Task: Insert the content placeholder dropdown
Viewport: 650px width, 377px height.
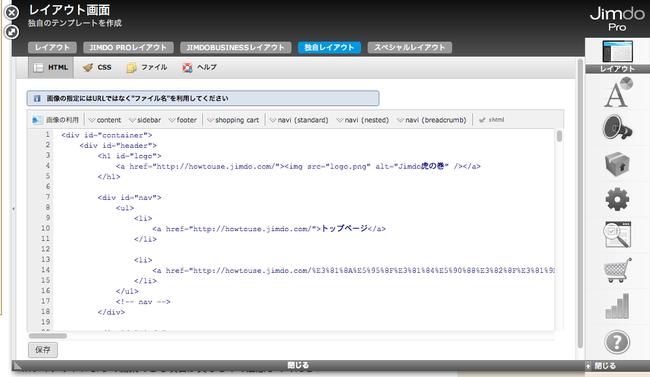Action: tap(105, 120)
